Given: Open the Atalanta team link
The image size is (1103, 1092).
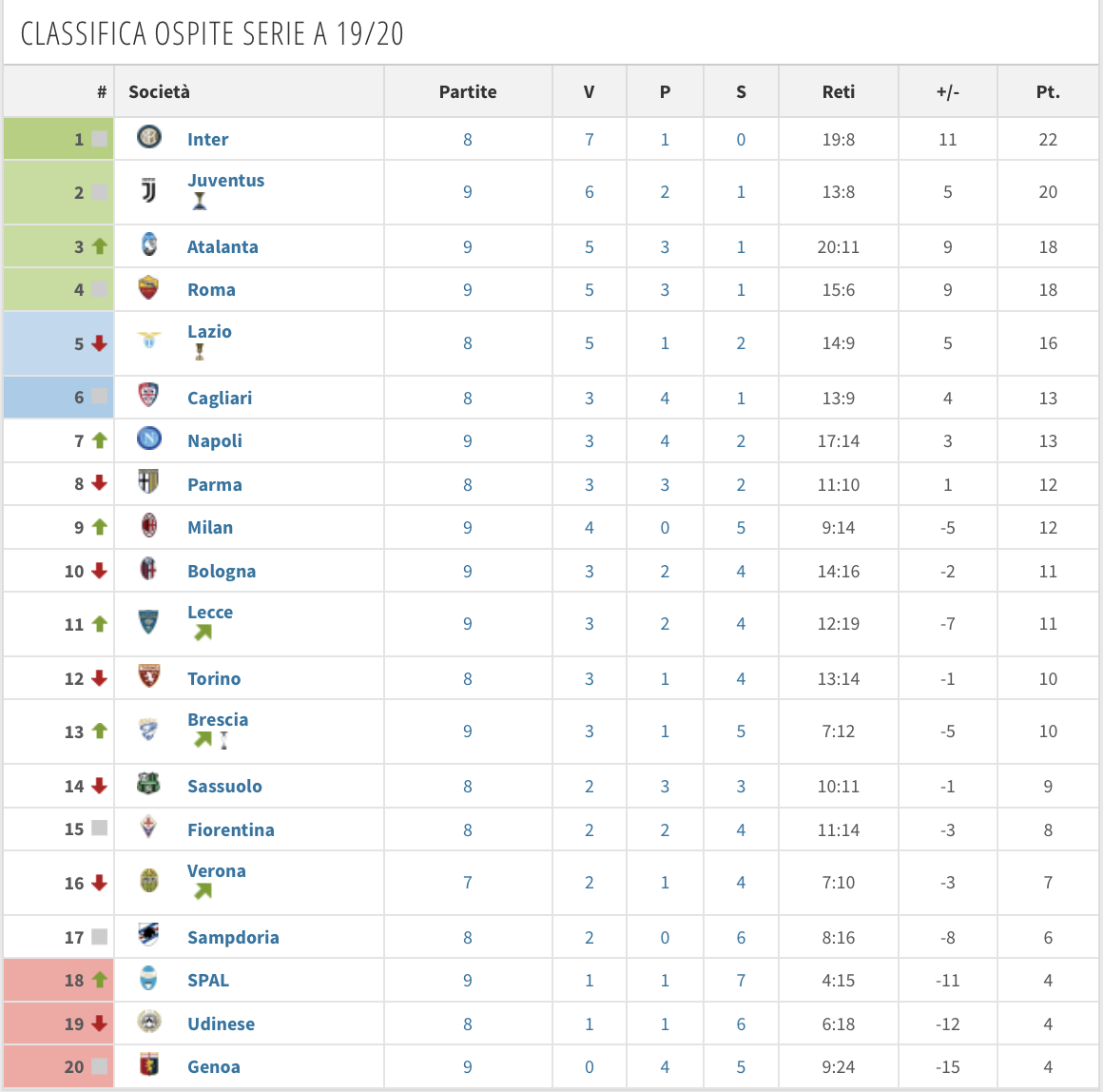Looking at the screenshot, I should tap(223, 247).
